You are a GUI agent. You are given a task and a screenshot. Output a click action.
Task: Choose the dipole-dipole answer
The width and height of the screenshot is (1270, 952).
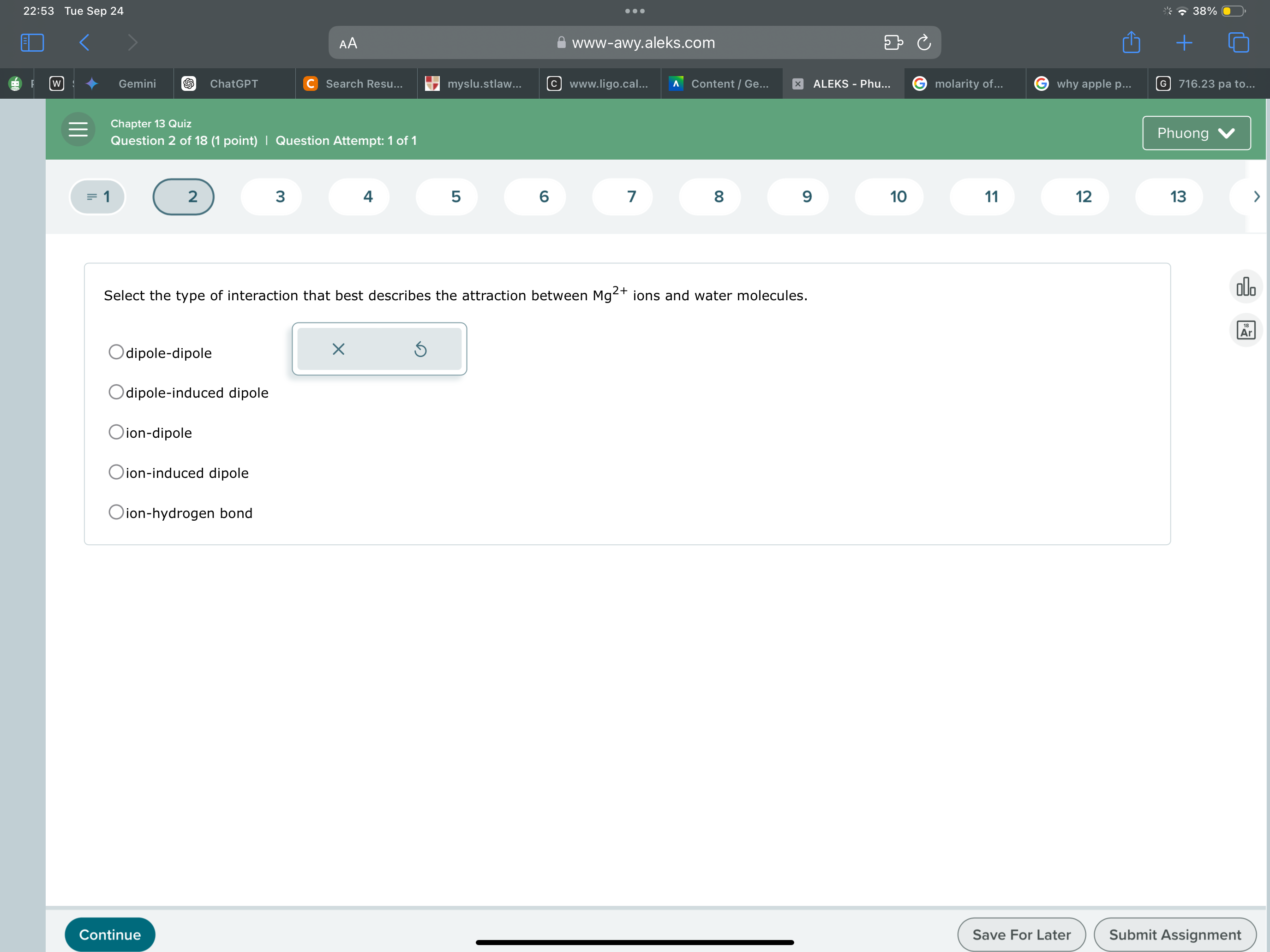click(x=117, y=352)
